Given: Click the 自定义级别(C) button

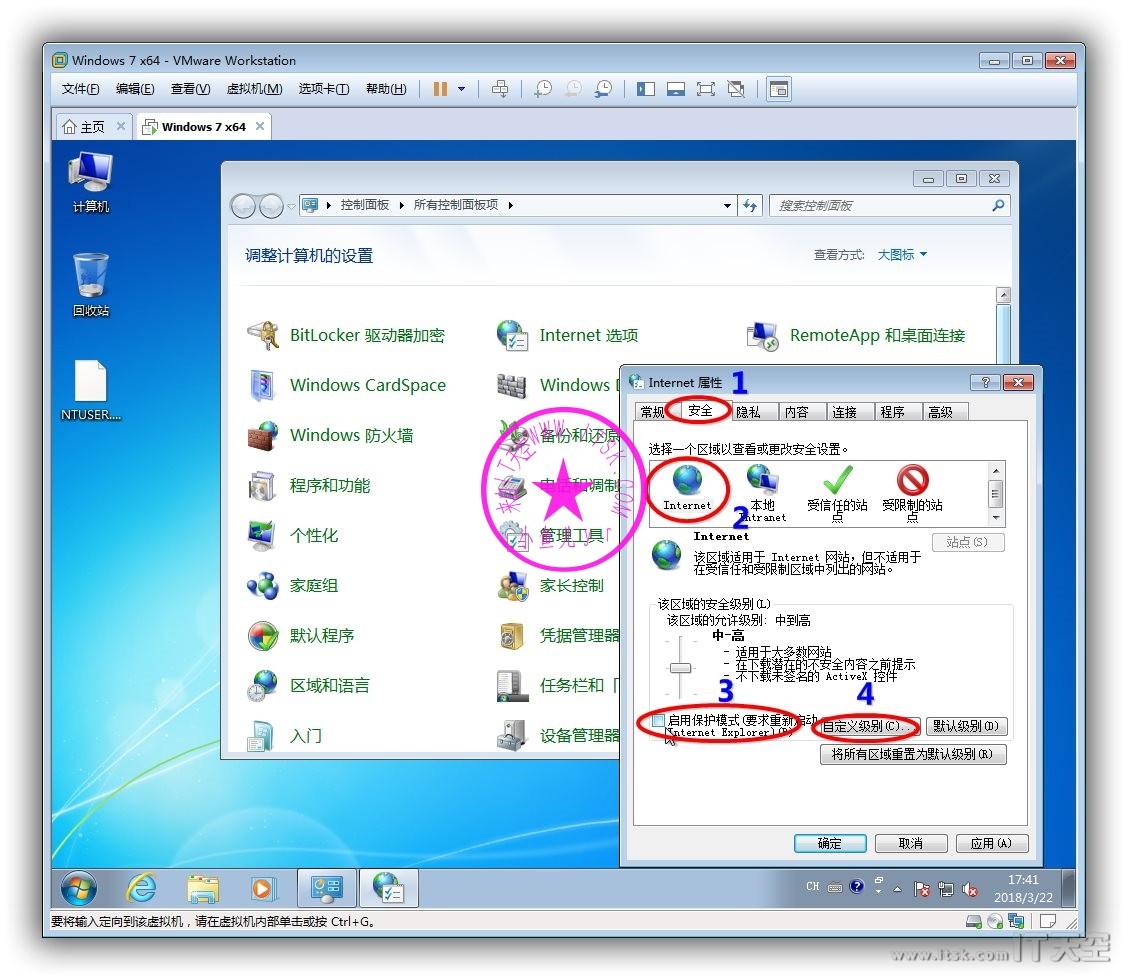Looking at the screenshot, I should (867, 726).
